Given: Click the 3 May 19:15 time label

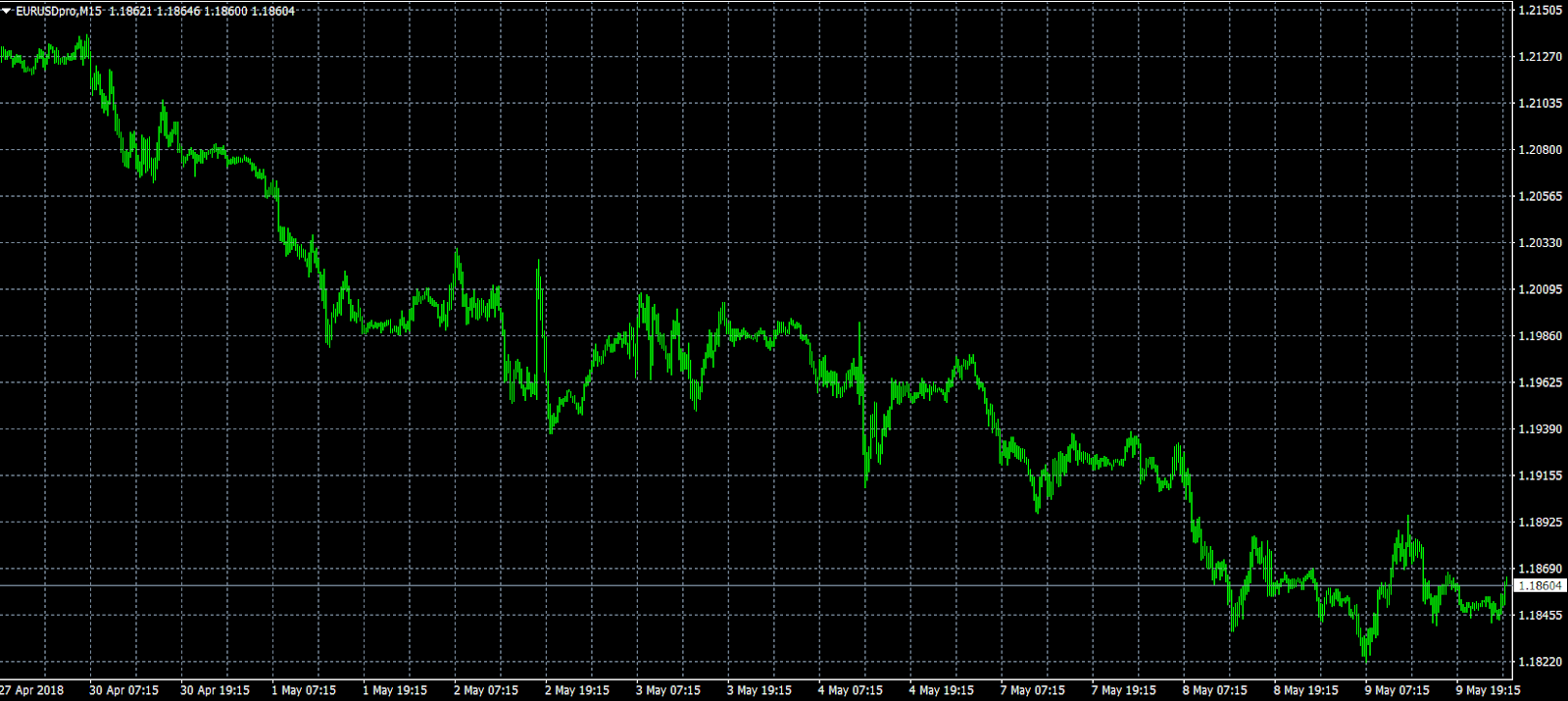Looking at the screenshot, I should [x=759, y=690].
